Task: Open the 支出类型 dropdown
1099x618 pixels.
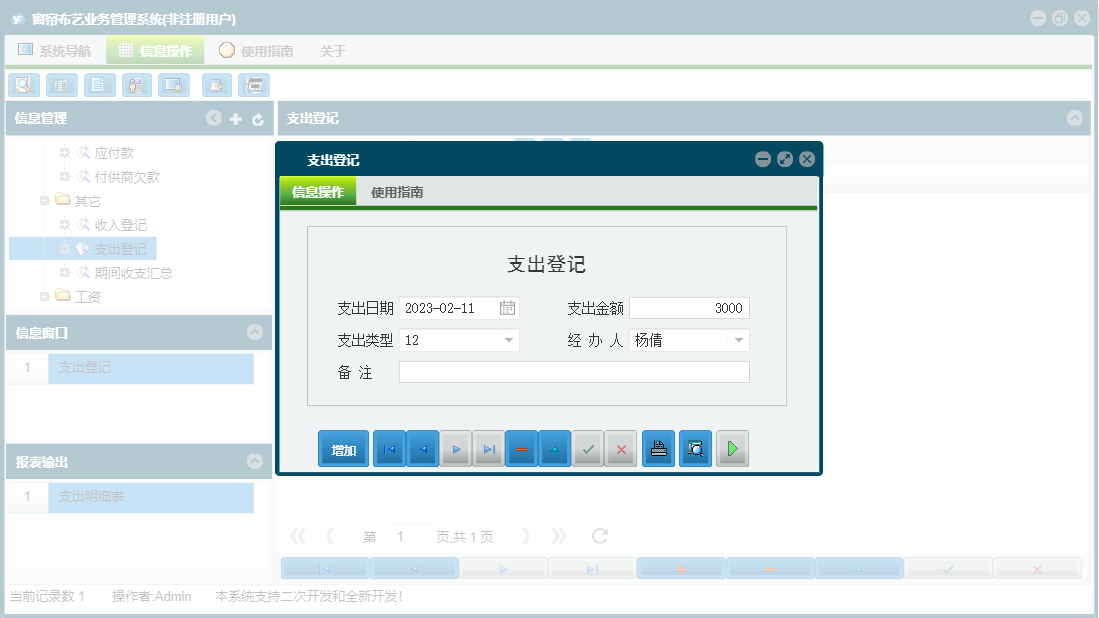Action: click(509, 340)
